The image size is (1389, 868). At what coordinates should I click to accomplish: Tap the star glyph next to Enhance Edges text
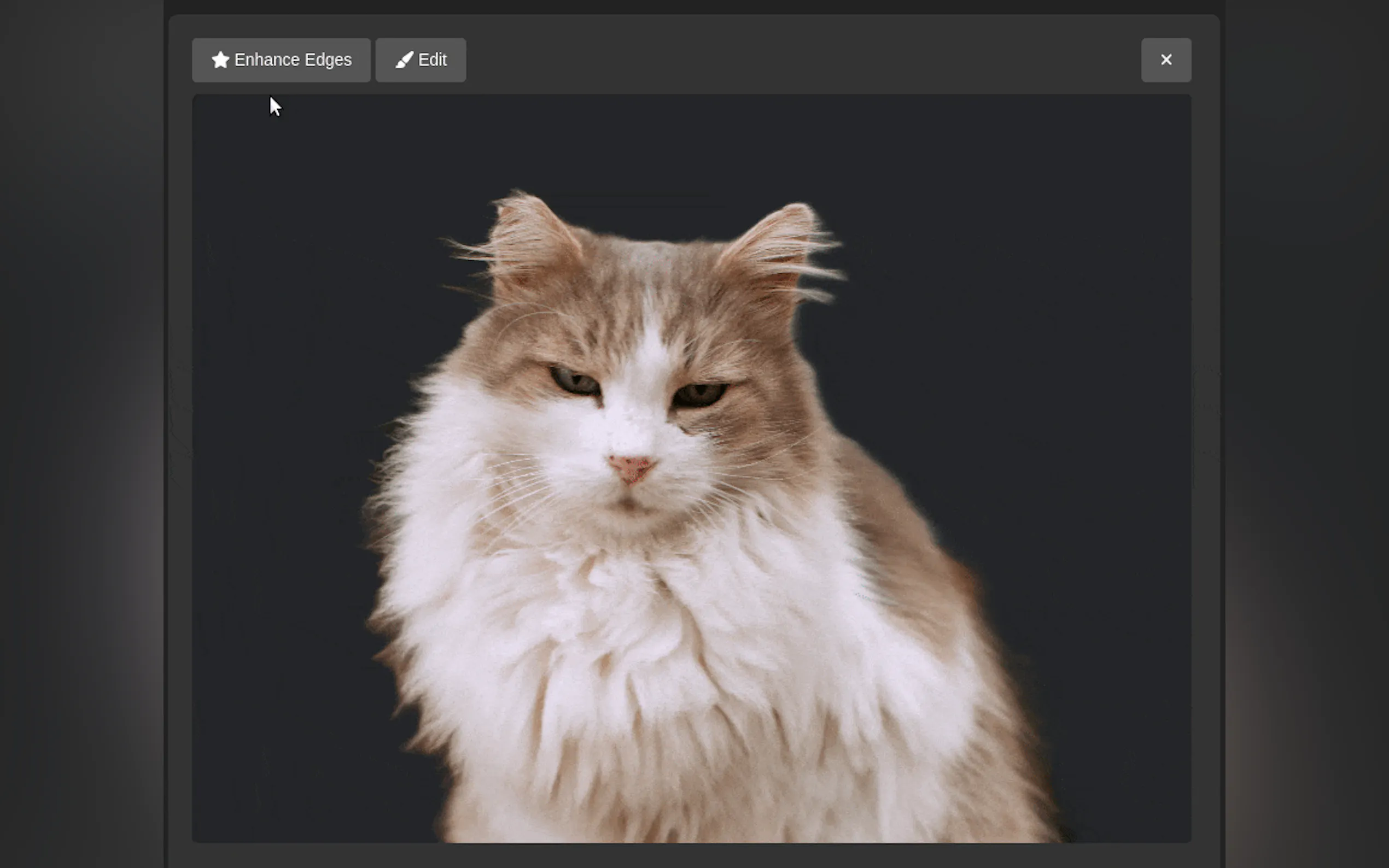pyautogui.click(x=220, y=59)
